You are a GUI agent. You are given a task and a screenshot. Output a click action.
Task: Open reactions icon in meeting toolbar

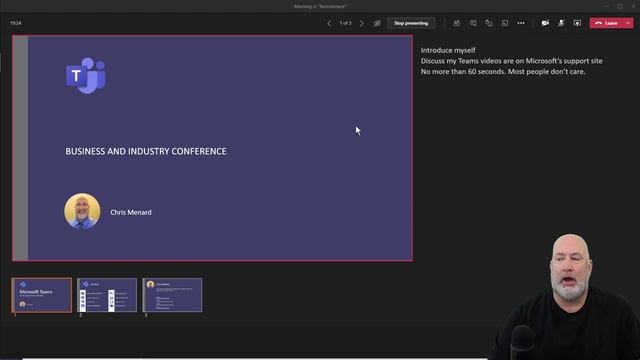point(489,23)
